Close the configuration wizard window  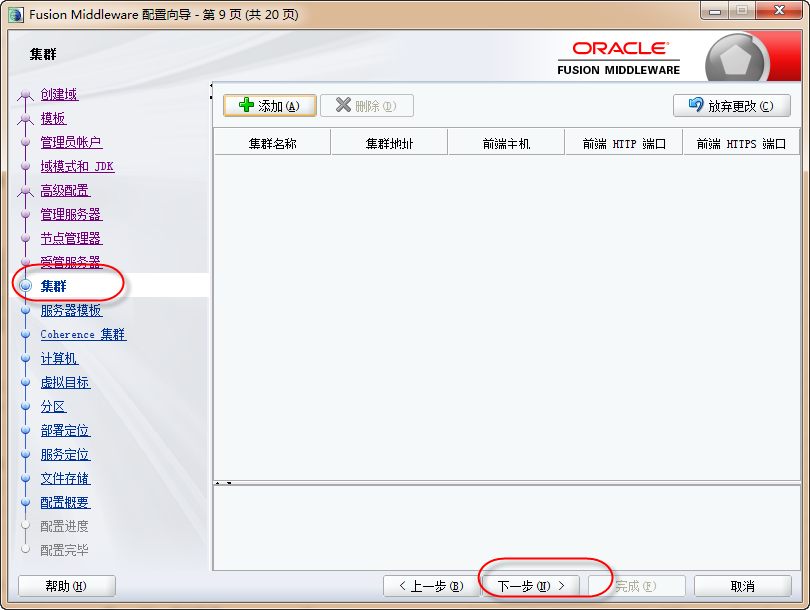[x=778, y=11]
